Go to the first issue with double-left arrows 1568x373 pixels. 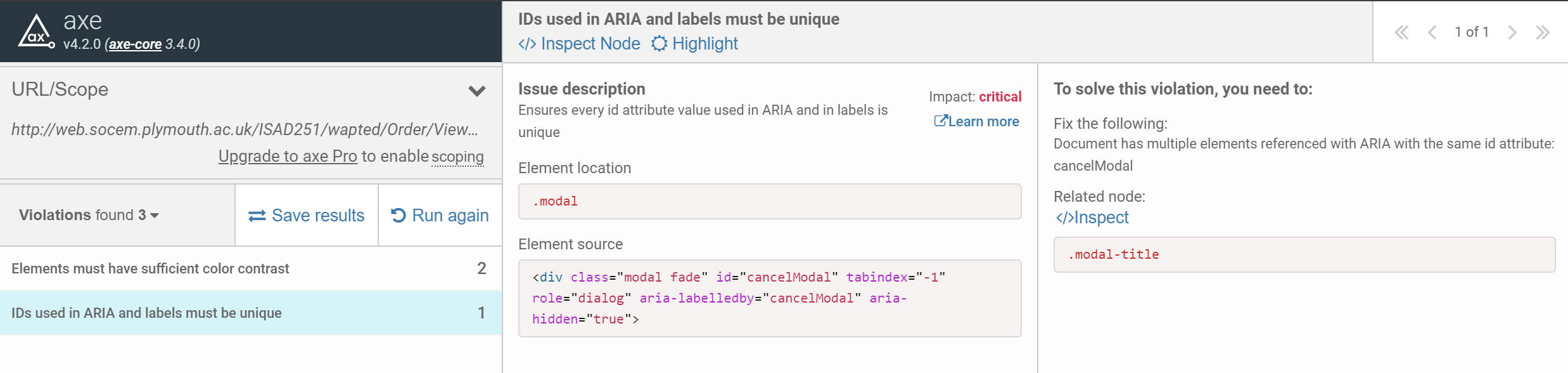[x=1401, y=32]
